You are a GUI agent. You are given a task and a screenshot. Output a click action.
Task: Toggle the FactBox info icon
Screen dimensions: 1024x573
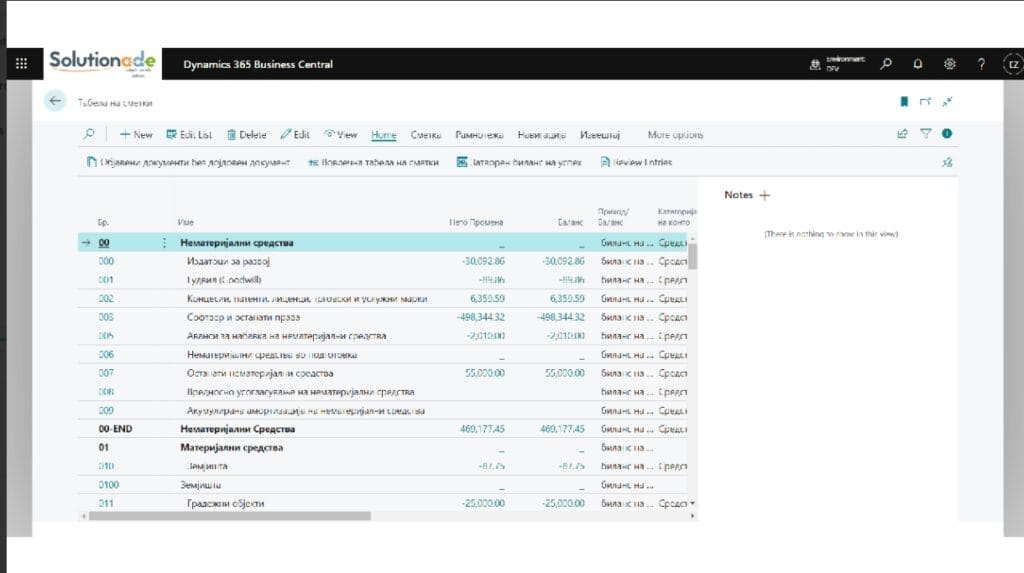point(947,133)
